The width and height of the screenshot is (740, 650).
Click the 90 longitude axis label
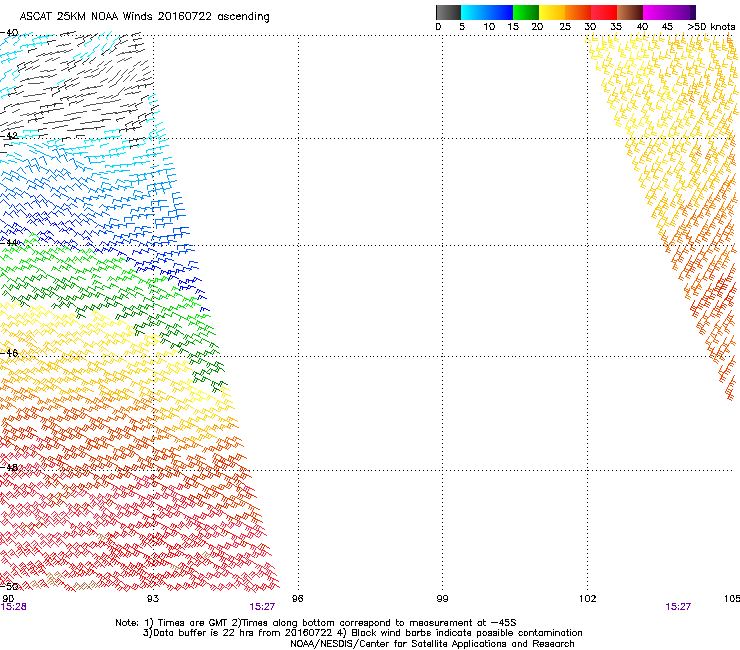point(8,599)
